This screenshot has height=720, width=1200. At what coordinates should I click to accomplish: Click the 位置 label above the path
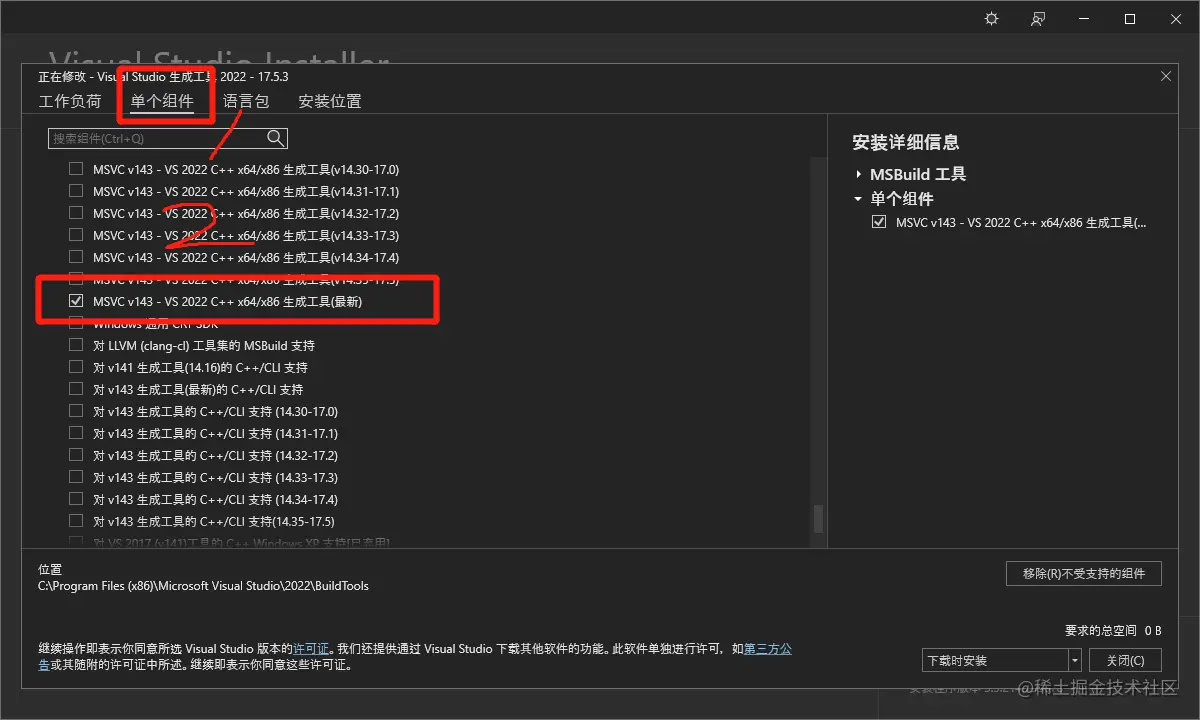[50, 569]
